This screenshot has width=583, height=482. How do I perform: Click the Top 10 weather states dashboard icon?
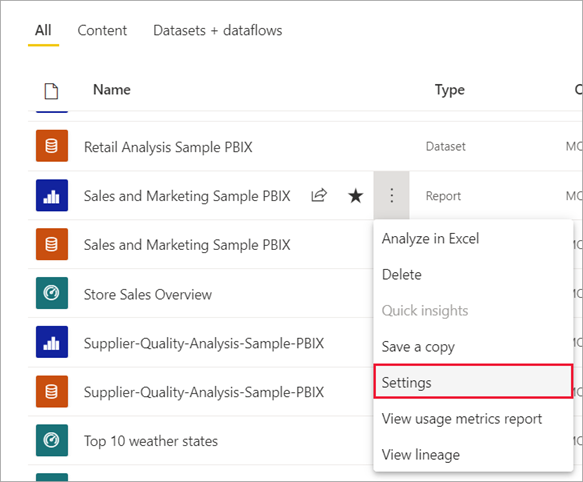click(52, 440)
